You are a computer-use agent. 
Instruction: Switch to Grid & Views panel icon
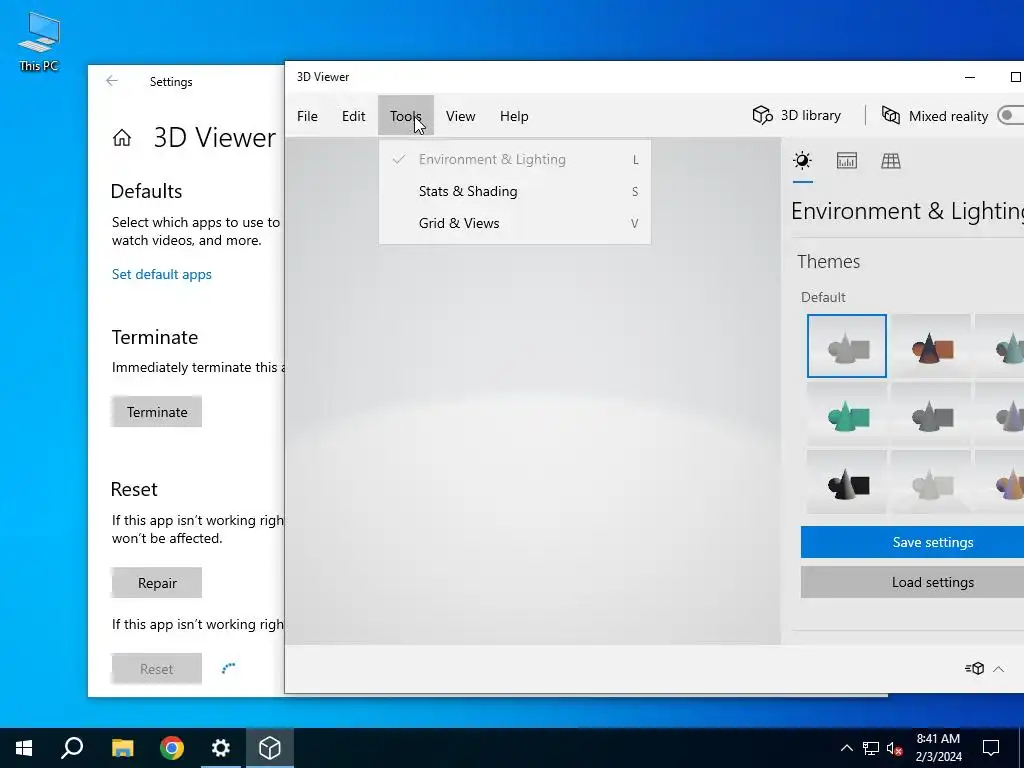tap(891, 161)
